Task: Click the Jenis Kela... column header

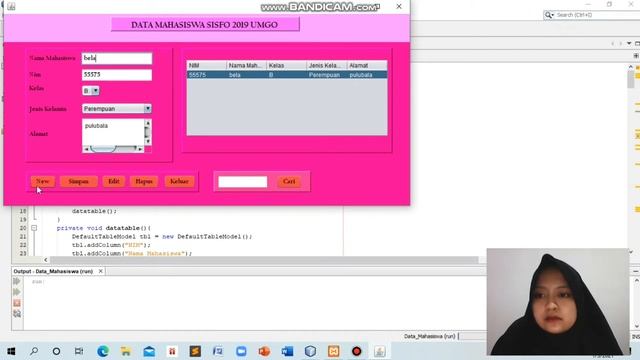Action: 327,65
